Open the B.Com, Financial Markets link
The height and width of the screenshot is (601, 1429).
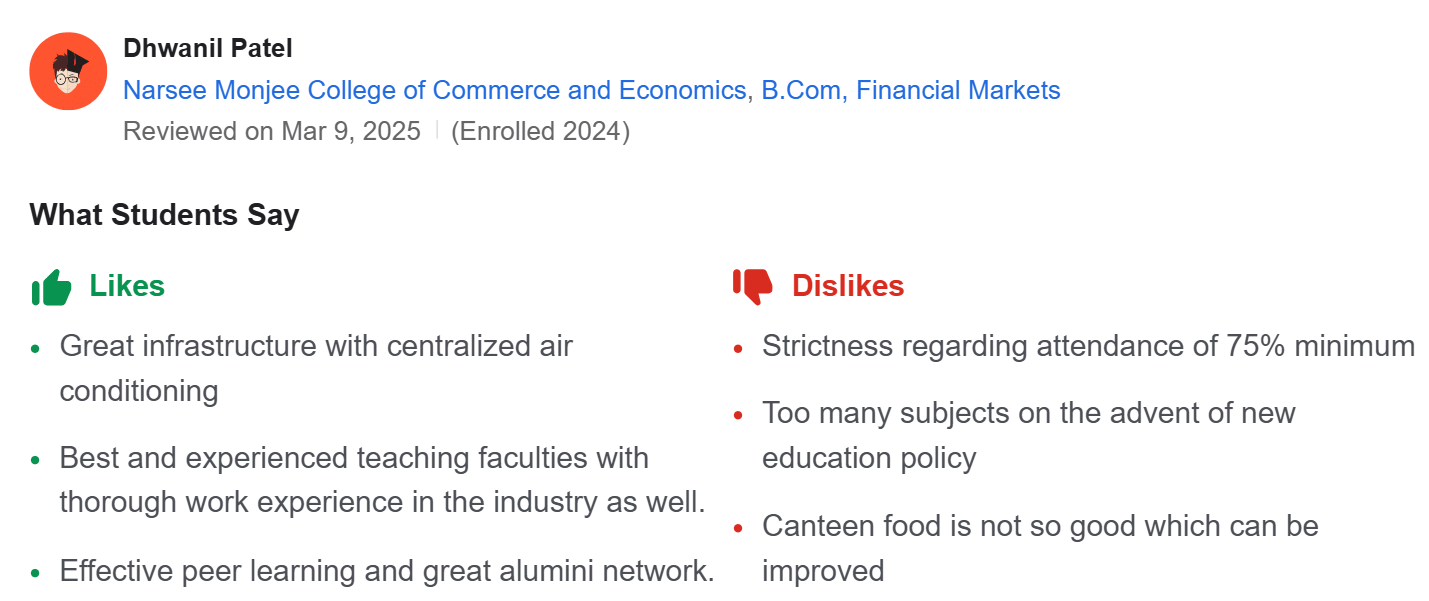(910, 90)
